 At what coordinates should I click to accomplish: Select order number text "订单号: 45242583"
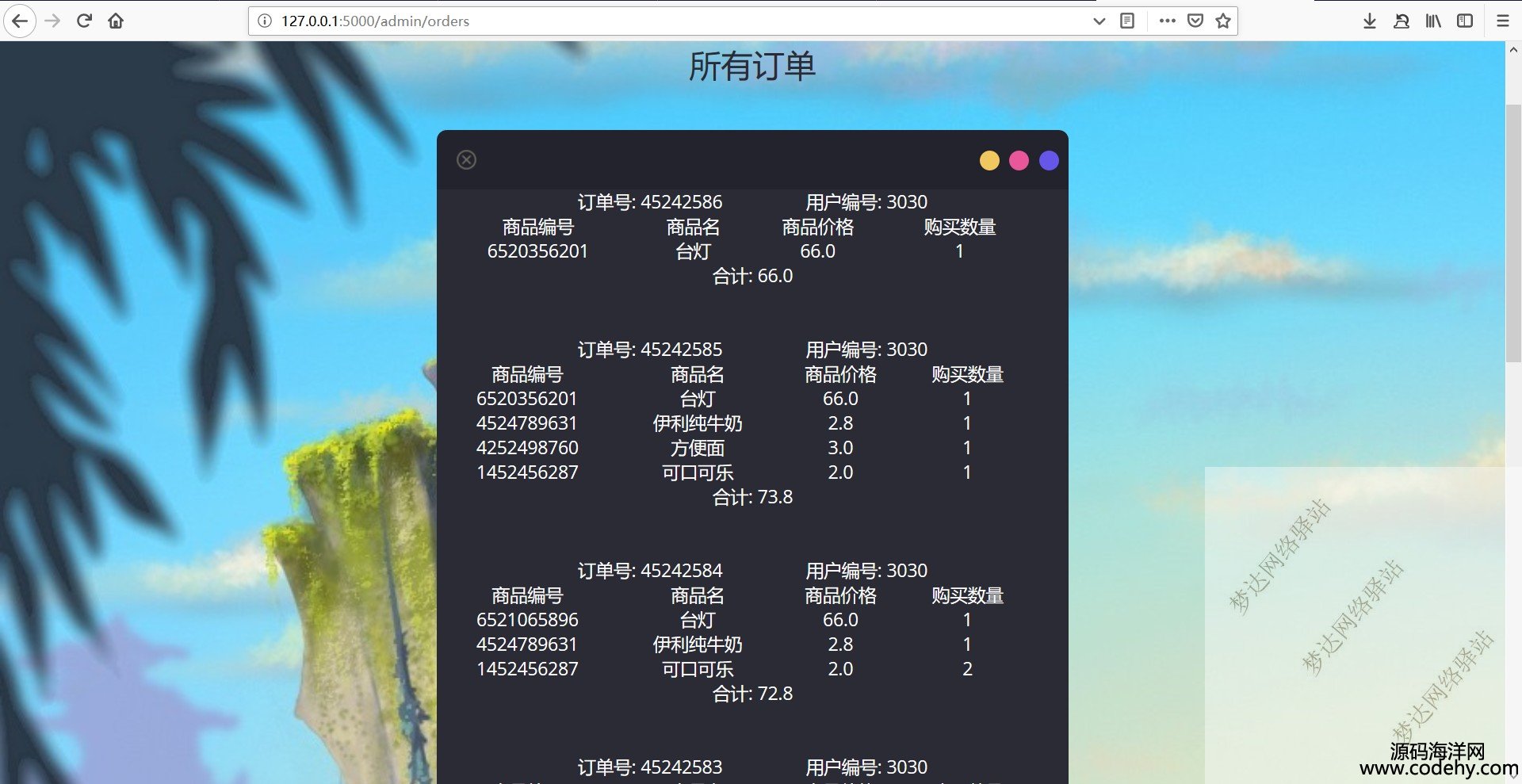(650, 767)
